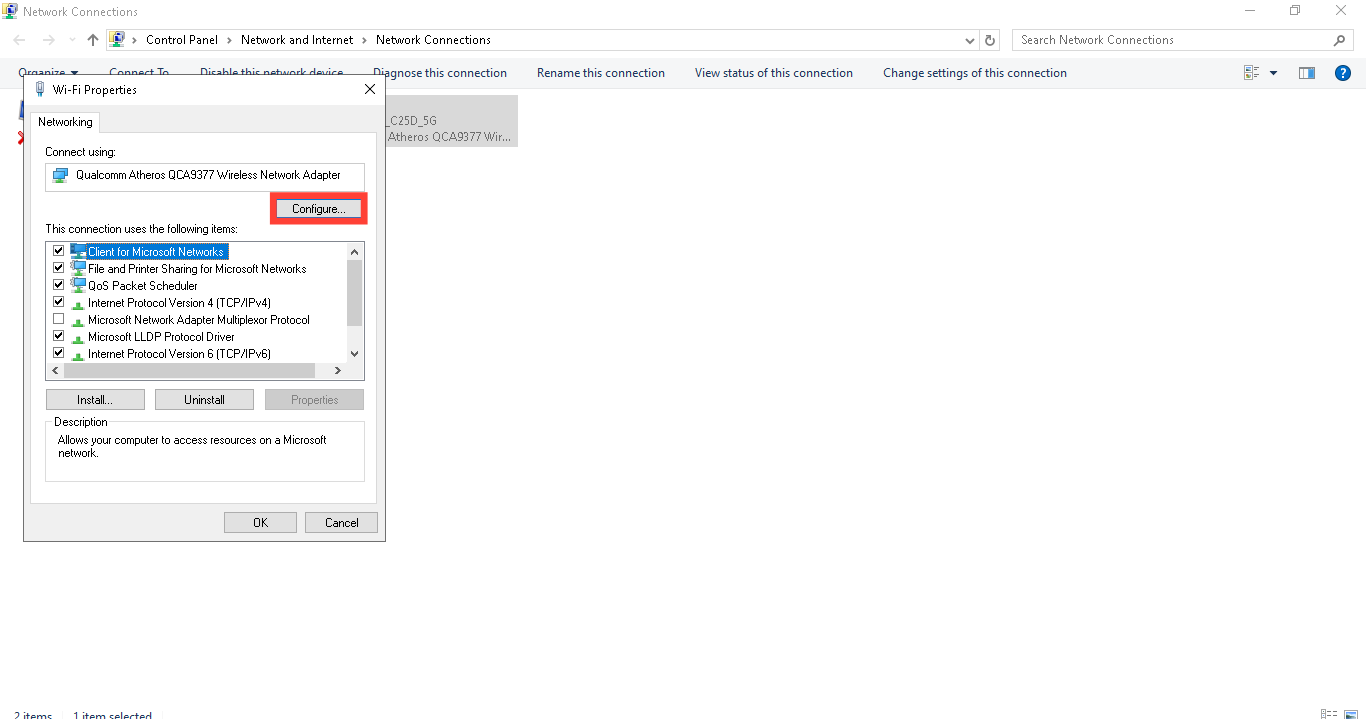Select QoS Packet Scheduler row
This screenshot has width=1366, height=719.
(x=143, y=286)
